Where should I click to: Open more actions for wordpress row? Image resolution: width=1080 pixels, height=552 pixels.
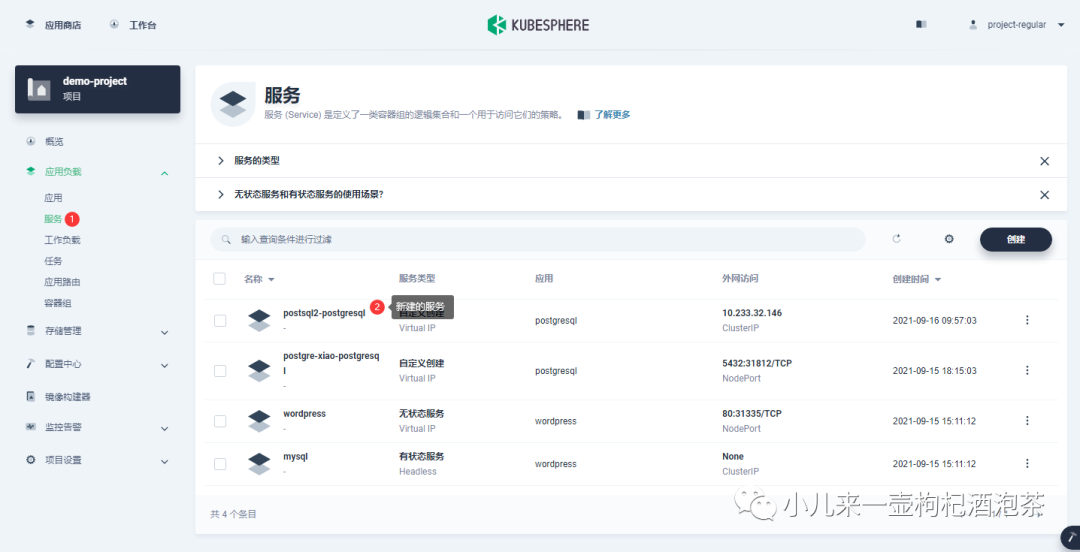(1027, 421)
